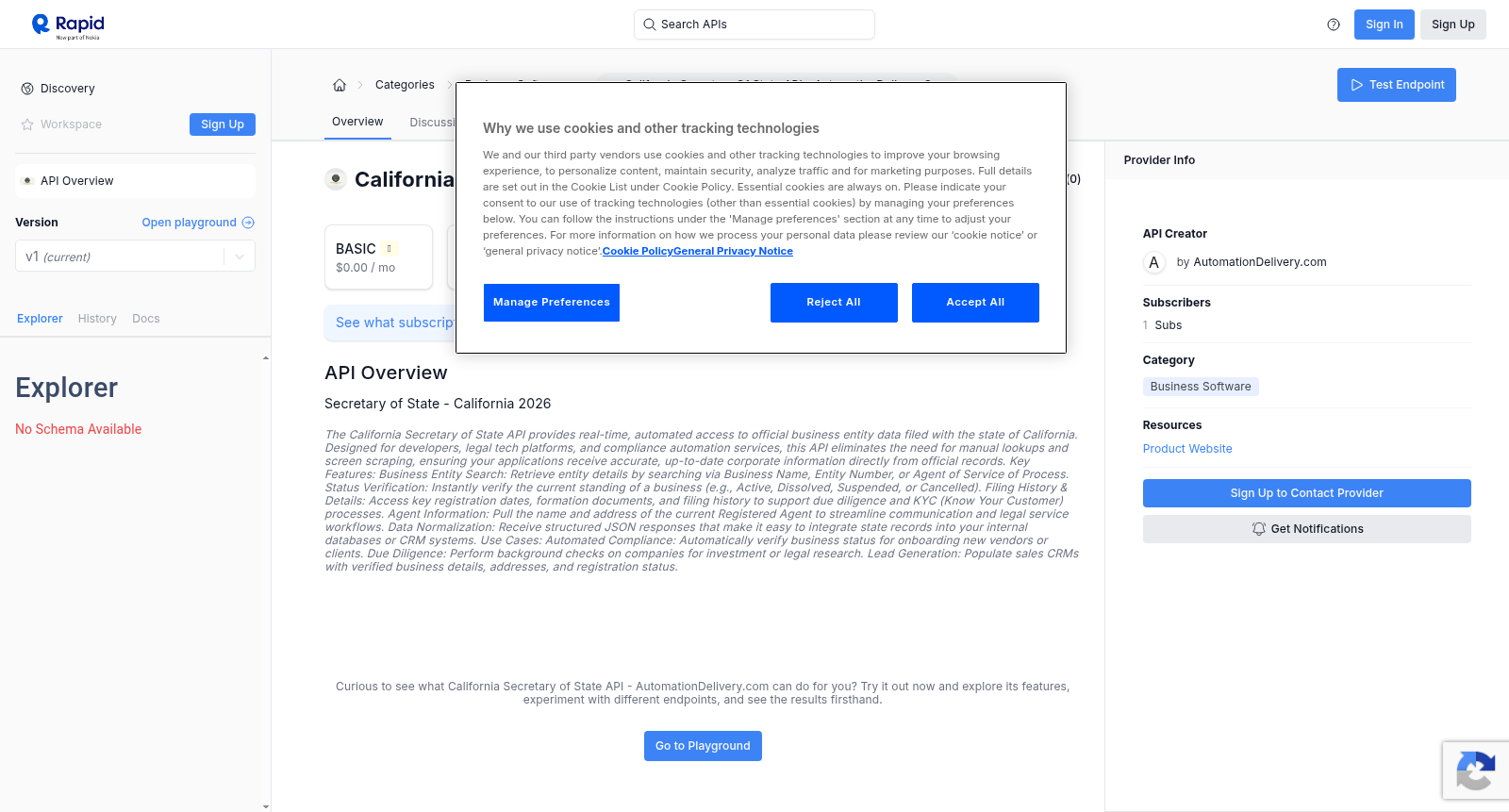
Task: Click the BASIC pricing plan card
Action: click(x=378, y=257)
